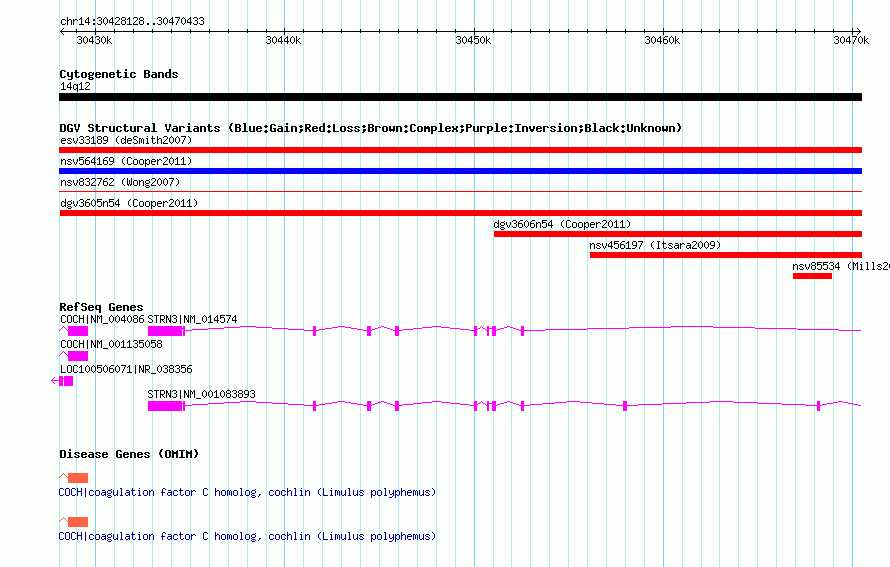The image size is (890, 567).
Task: Open the COCH|NM_001135058 gene label
Action: pyautogui.click(x=111, y=345)
